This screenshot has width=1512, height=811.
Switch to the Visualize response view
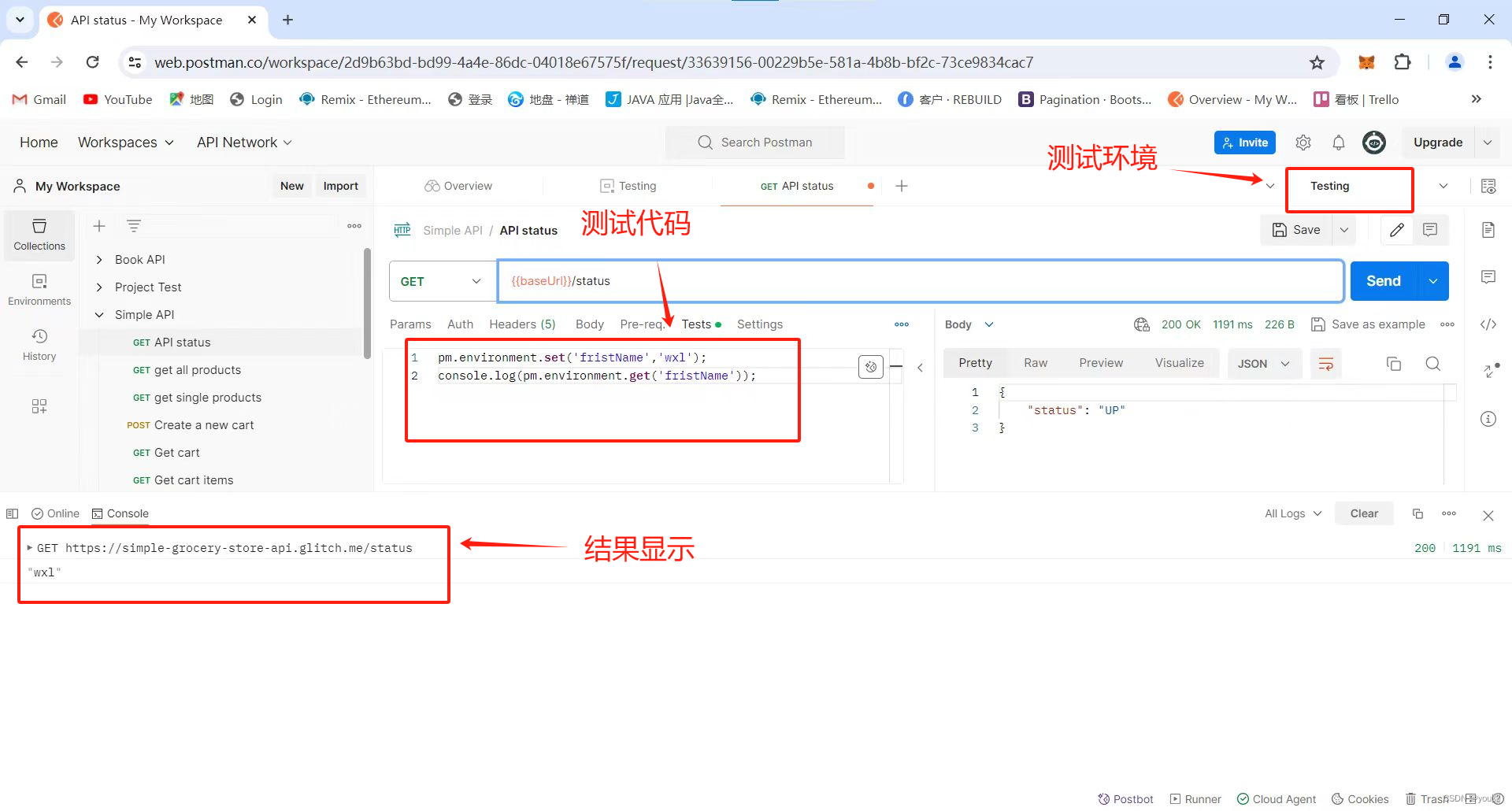point(1179,363)
